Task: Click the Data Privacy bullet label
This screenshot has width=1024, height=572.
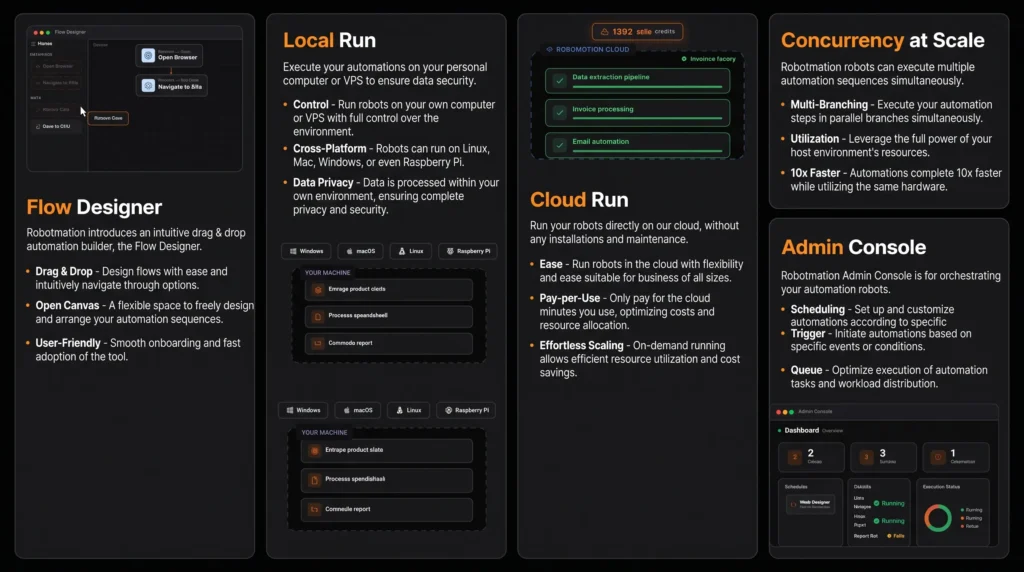Action: [323, 183]
